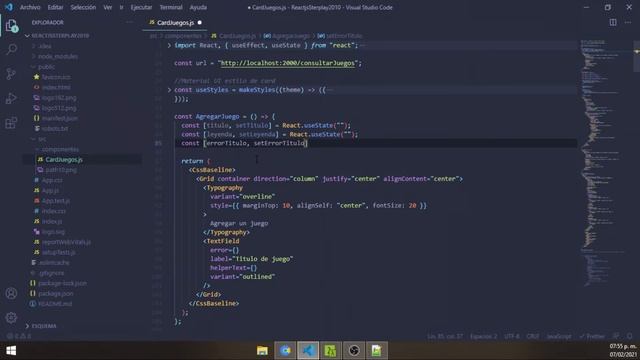Open the Ayuda menu
This screenshot has height=360, width=640.
point(198,7)
